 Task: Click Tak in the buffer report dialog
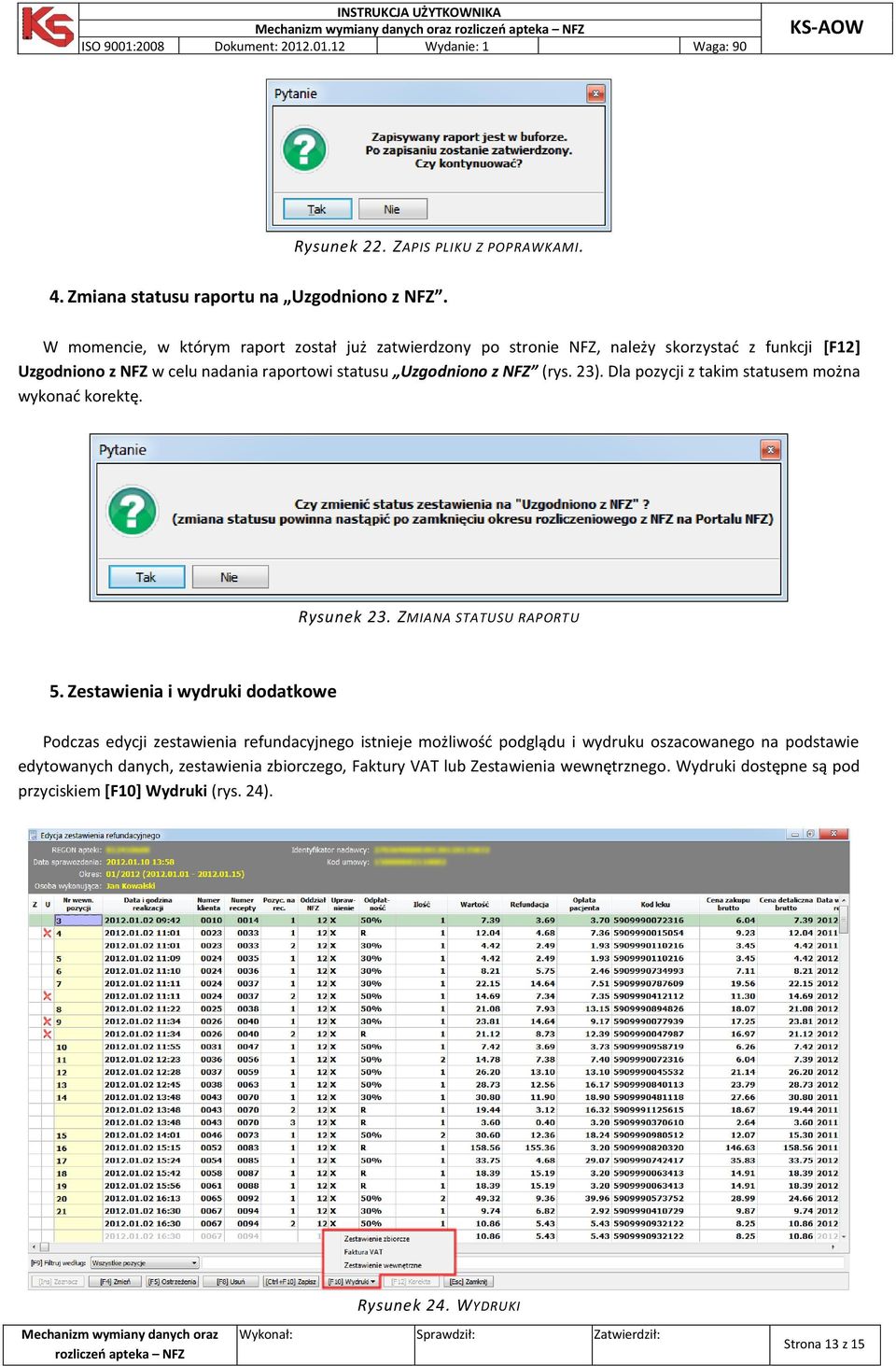(x=317, y=209)
